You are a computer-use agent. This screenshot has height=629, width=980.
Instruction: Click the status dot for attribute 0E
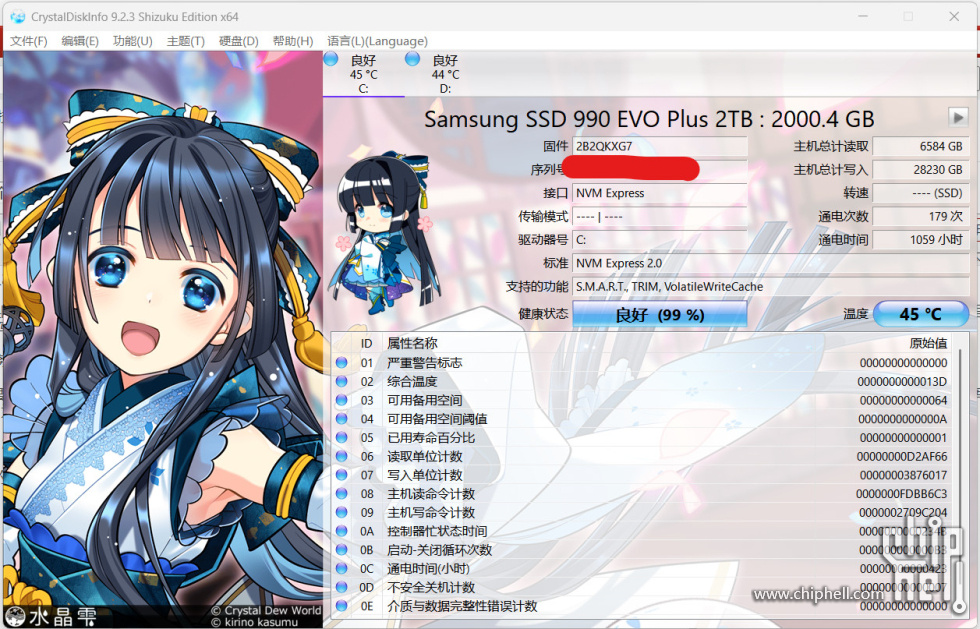pyautogui.click(x=341, y=606)
